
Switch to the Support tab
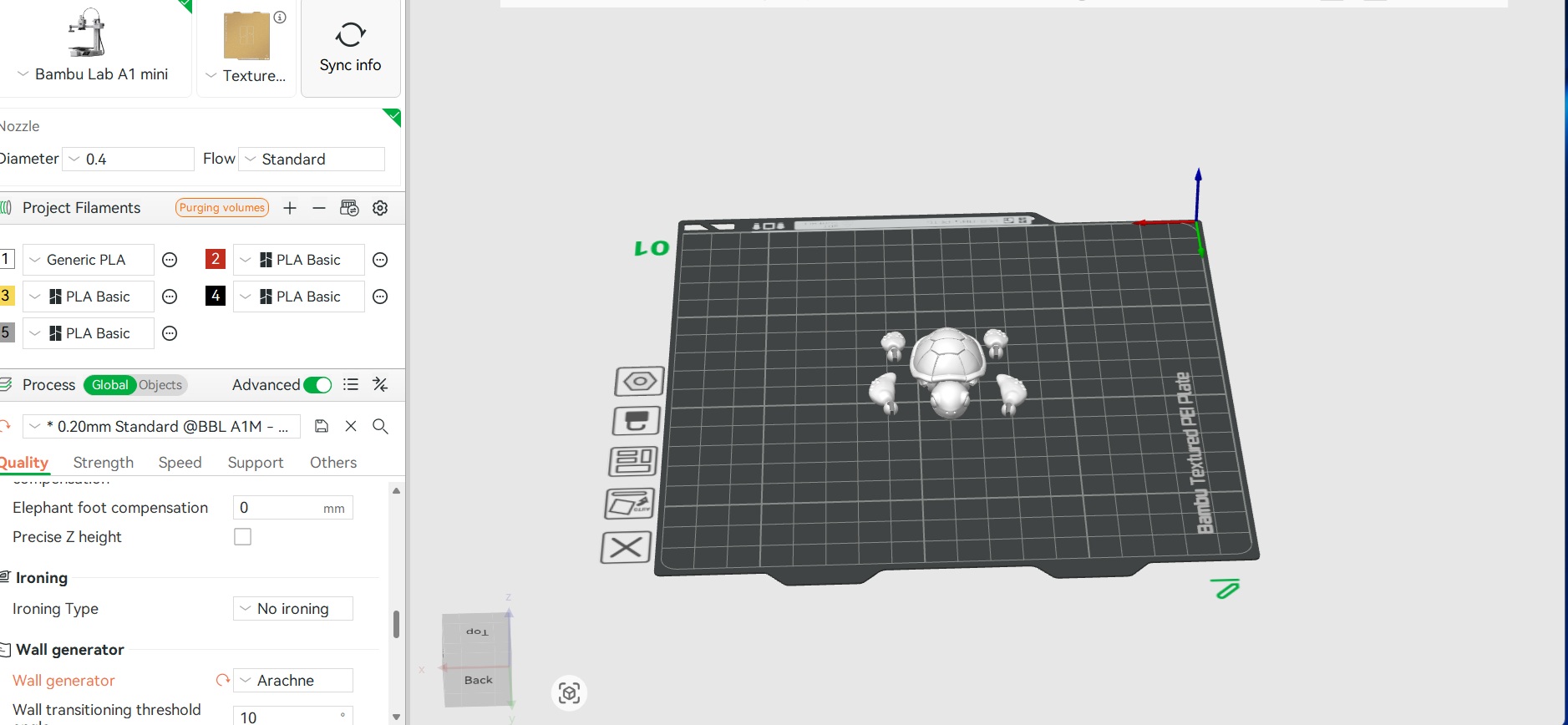pyautogui.click(x=256, y=463)
